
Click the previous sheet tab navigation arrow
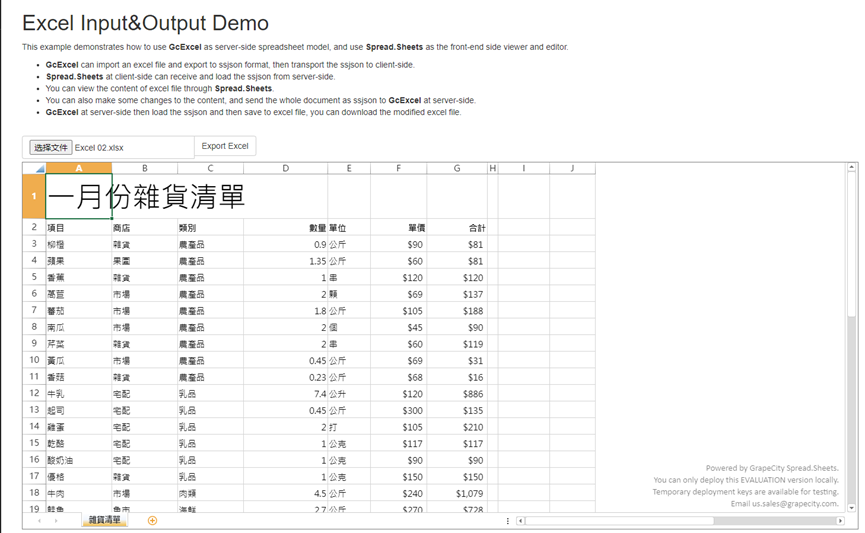click(39, 520)
